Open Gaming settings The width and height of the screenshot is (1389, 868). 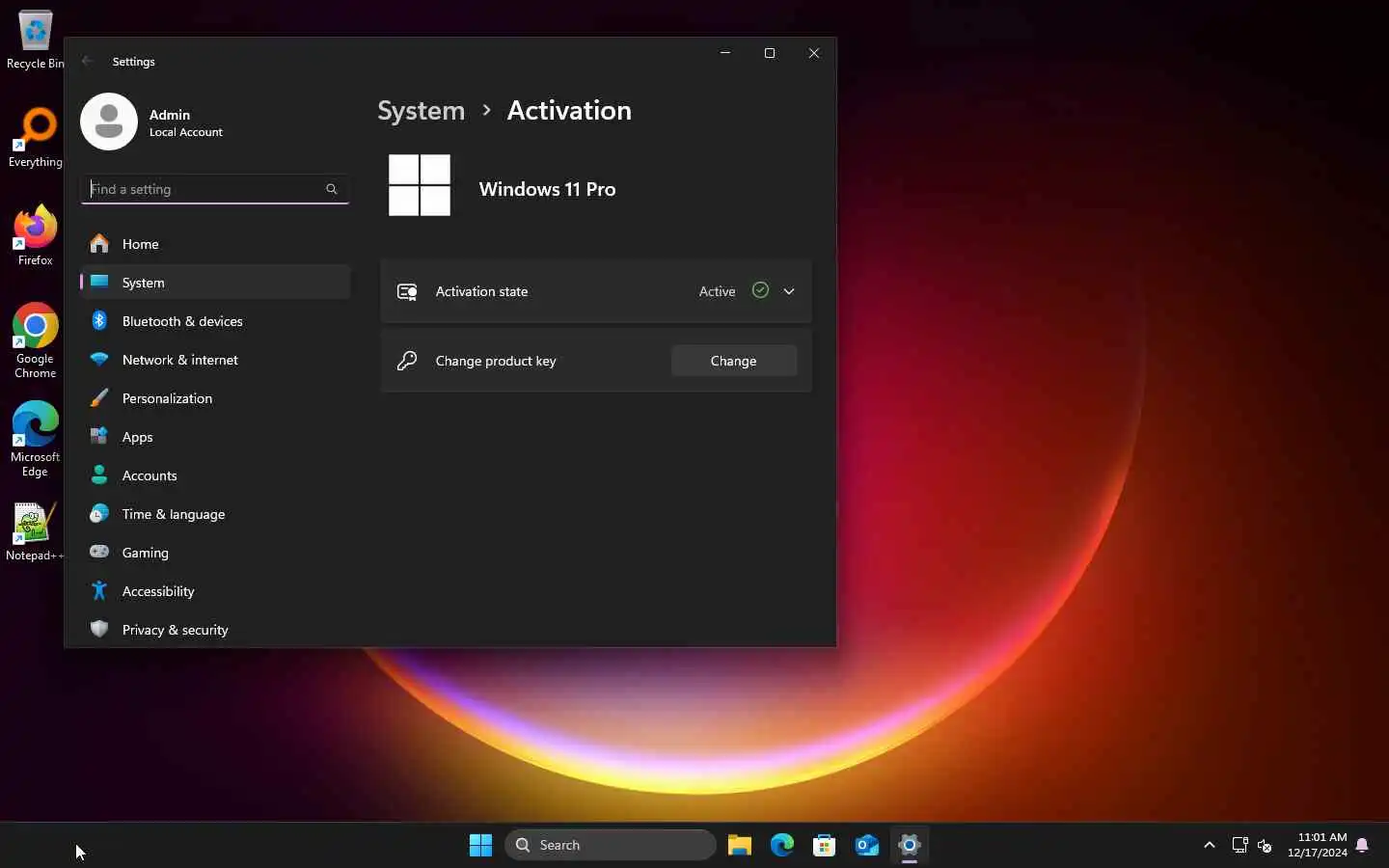pos(215,553)
